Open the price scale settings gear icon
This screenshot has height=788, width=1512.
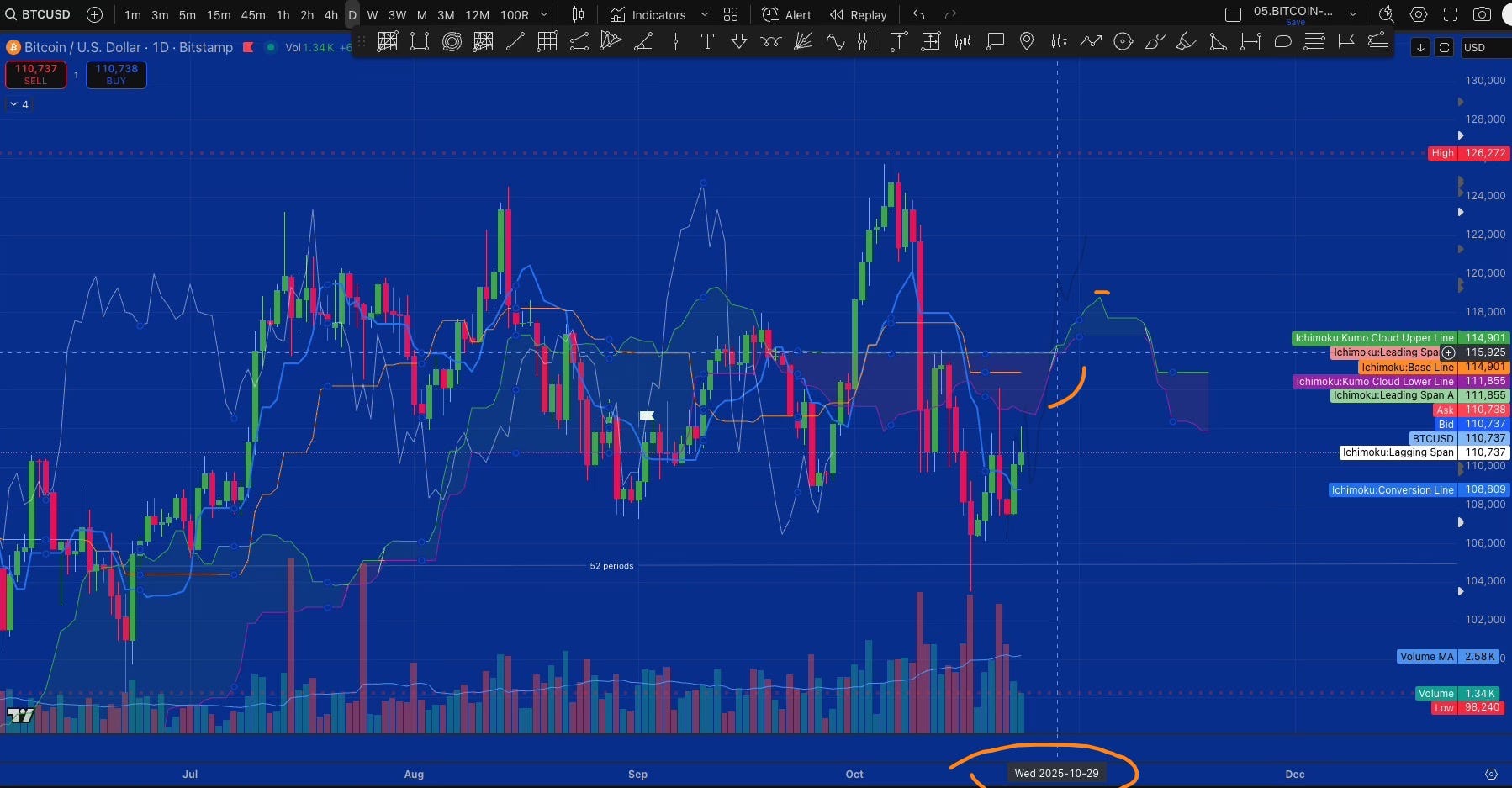coord(1491,774)
